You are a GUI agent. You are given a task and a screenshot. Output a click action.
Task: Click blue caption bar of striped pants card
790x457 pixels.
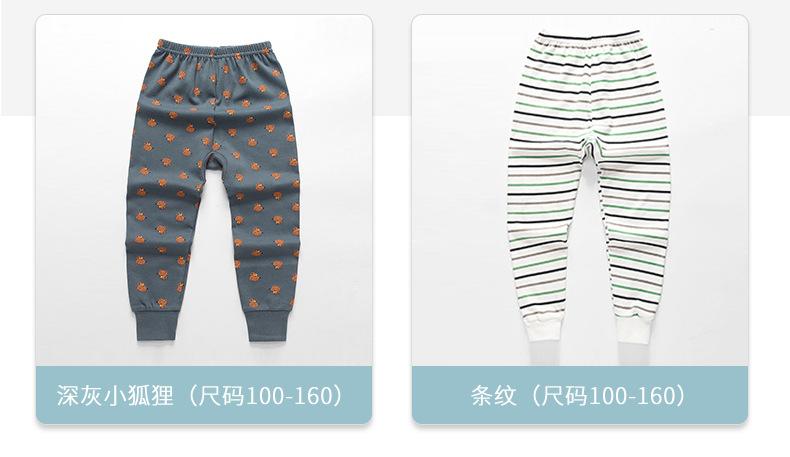click(579, 395)
